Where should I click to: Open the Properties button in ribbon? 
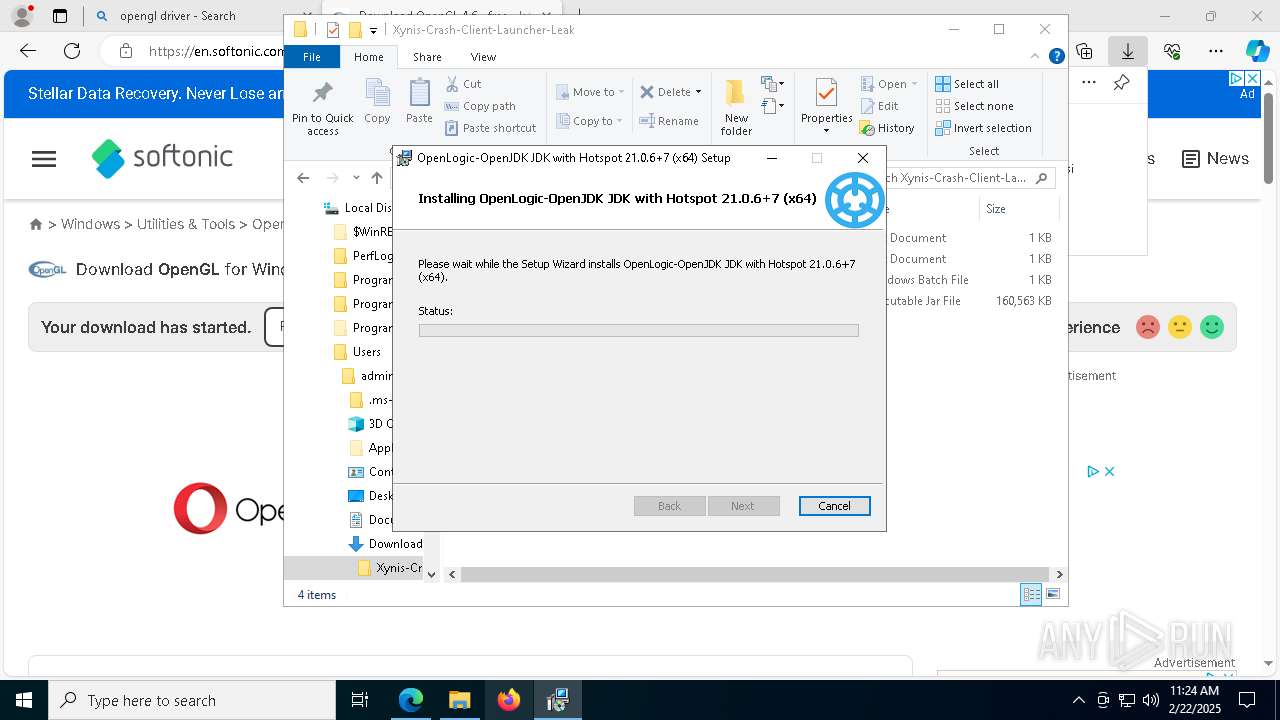(826, 107)
